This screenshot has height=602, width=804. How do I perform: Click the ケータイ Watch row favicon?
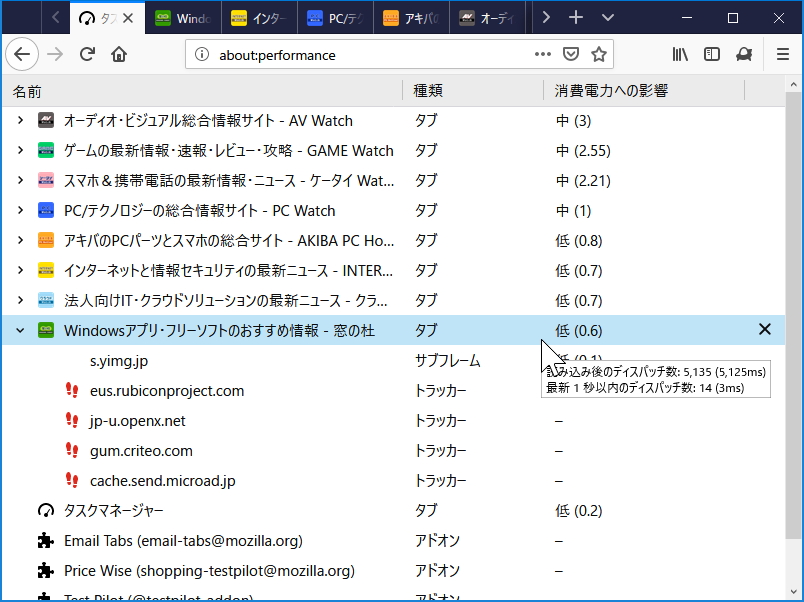46,180
